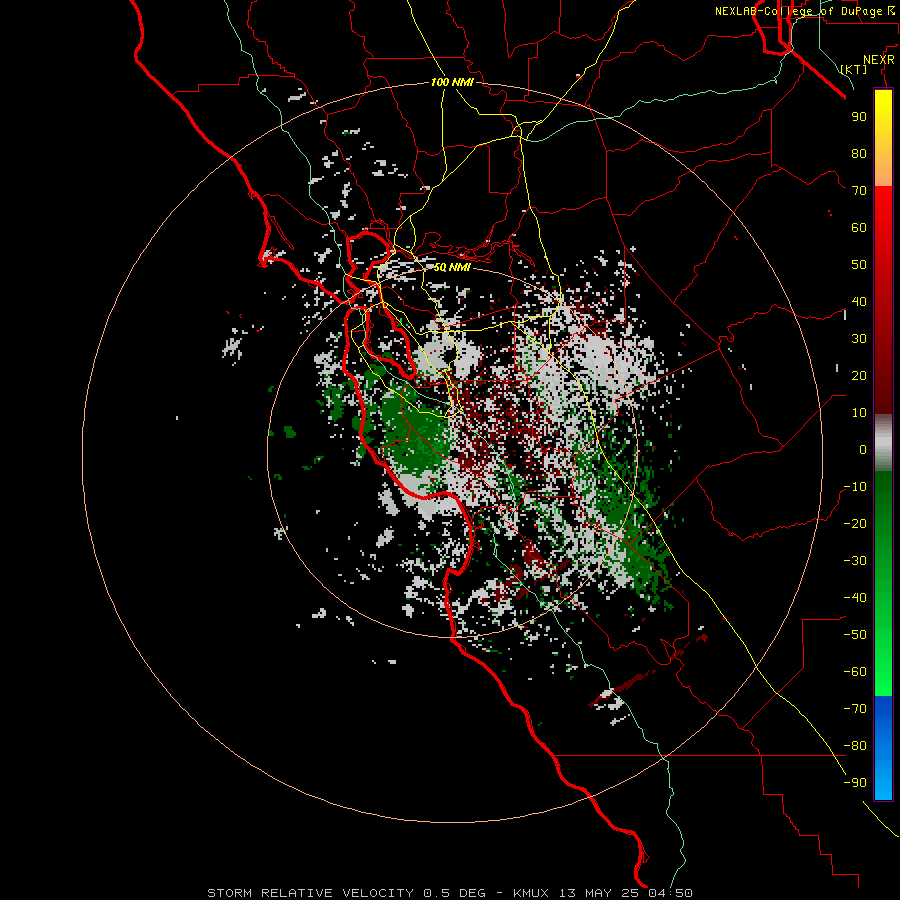Click the 50 NMI range ring label
Screen dimensions: 900x900
coord(452,267)
